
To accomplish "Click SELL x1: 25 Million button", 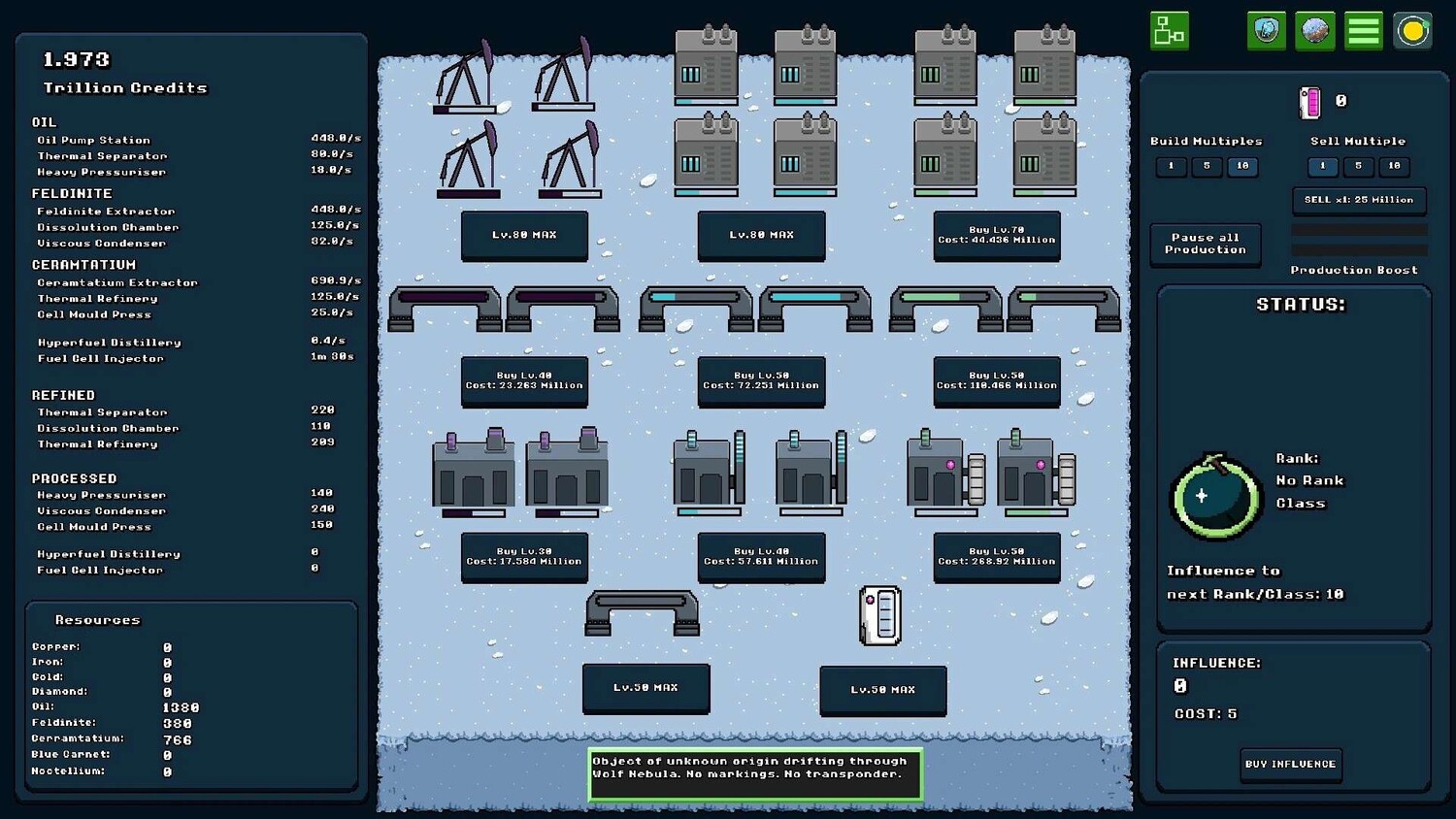I will (x=1359, y=200).
